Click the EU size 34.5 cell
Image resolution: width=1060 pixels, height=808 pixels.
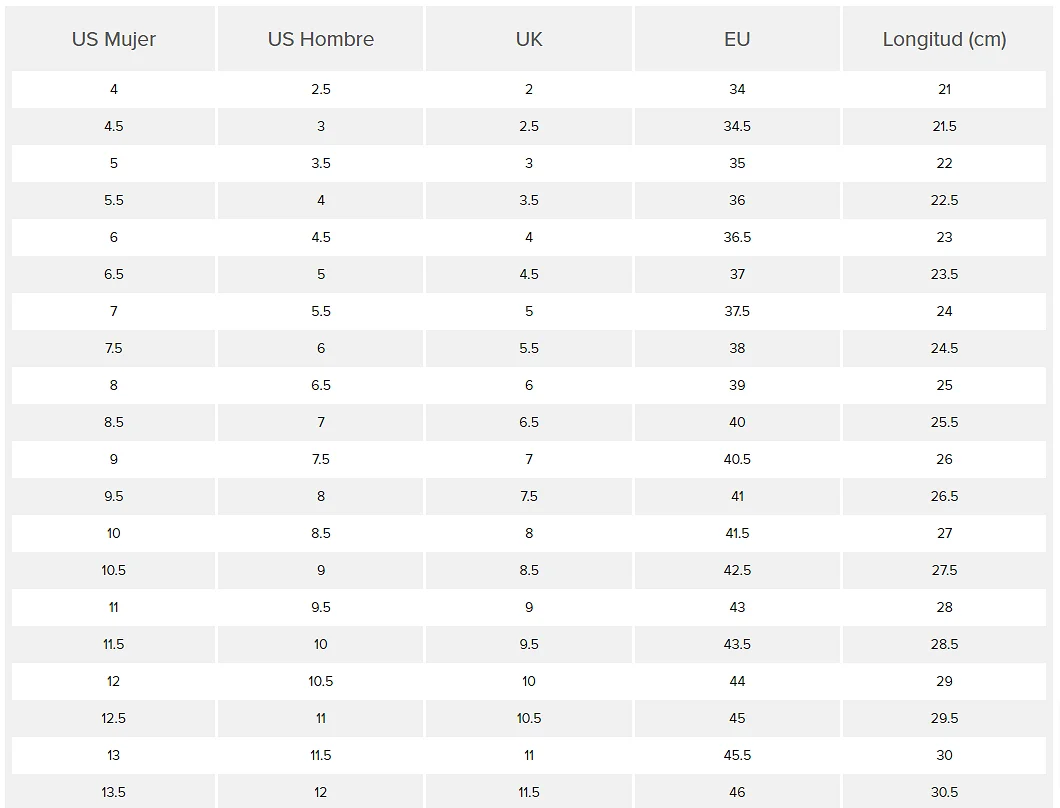click(737, 126)
